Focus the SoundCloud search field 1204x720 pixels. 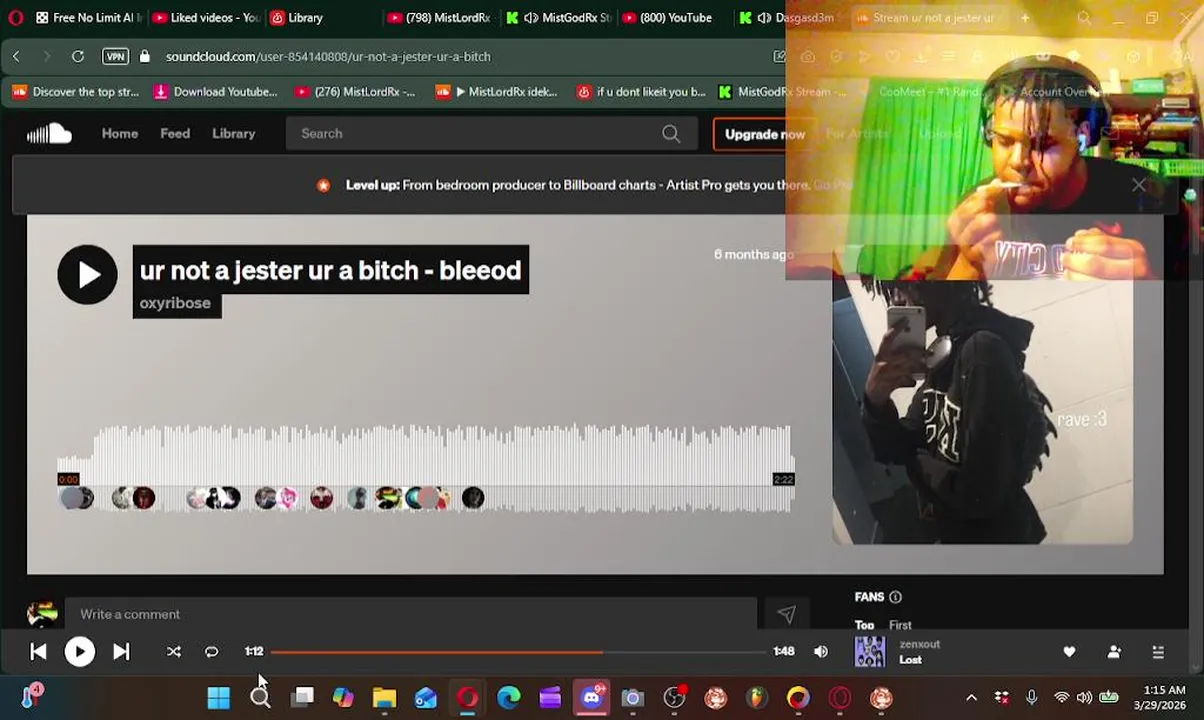[490, 133]
